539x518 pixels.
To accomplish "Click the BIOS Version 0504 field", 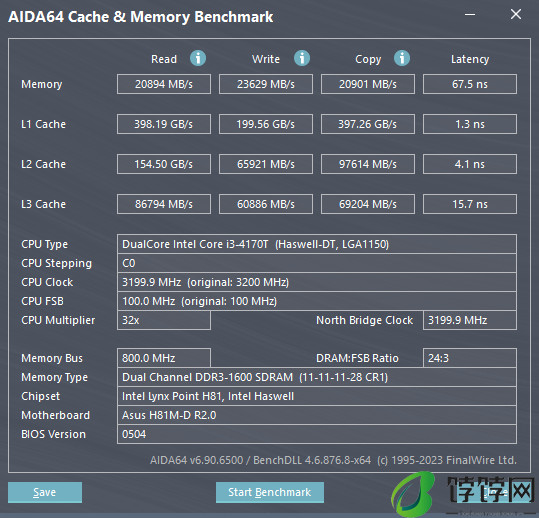I will pyautogui.click(x=317, y=434).
